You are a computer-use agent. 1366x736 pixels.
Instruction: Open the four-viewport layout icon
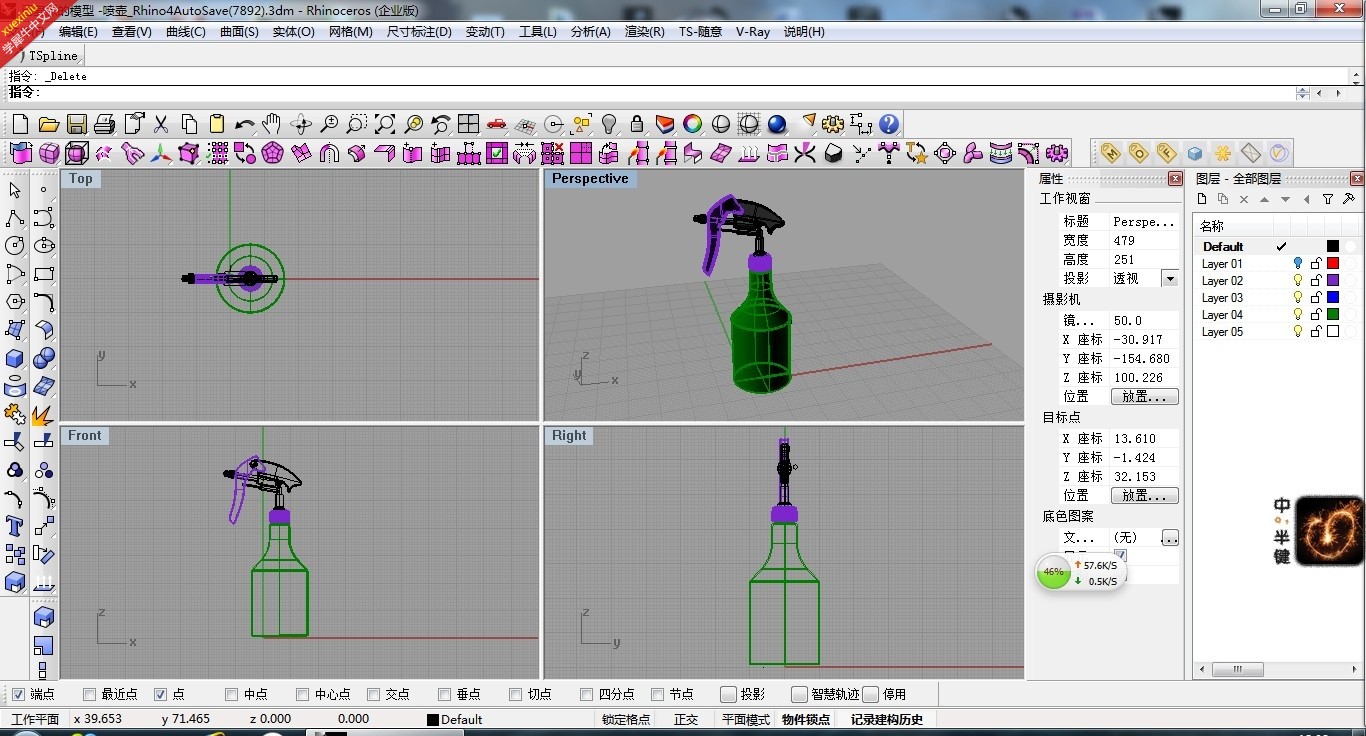pos(468,125)
